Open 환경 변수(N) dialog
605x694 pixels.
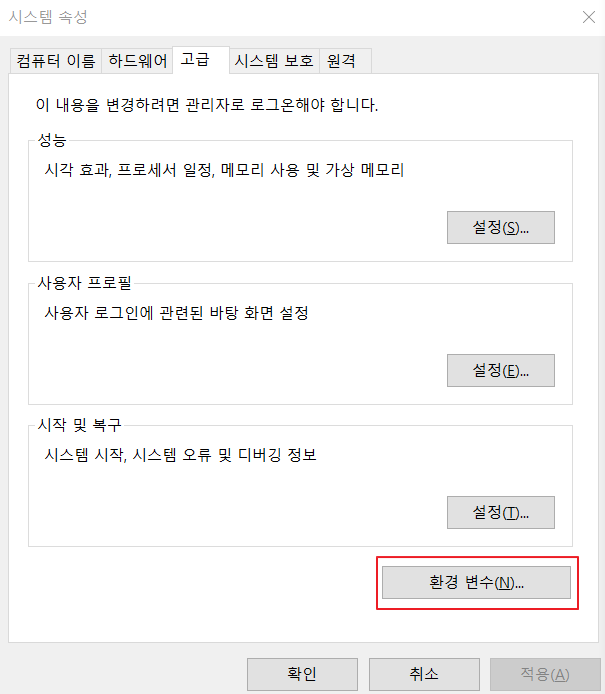pos(476,582)
